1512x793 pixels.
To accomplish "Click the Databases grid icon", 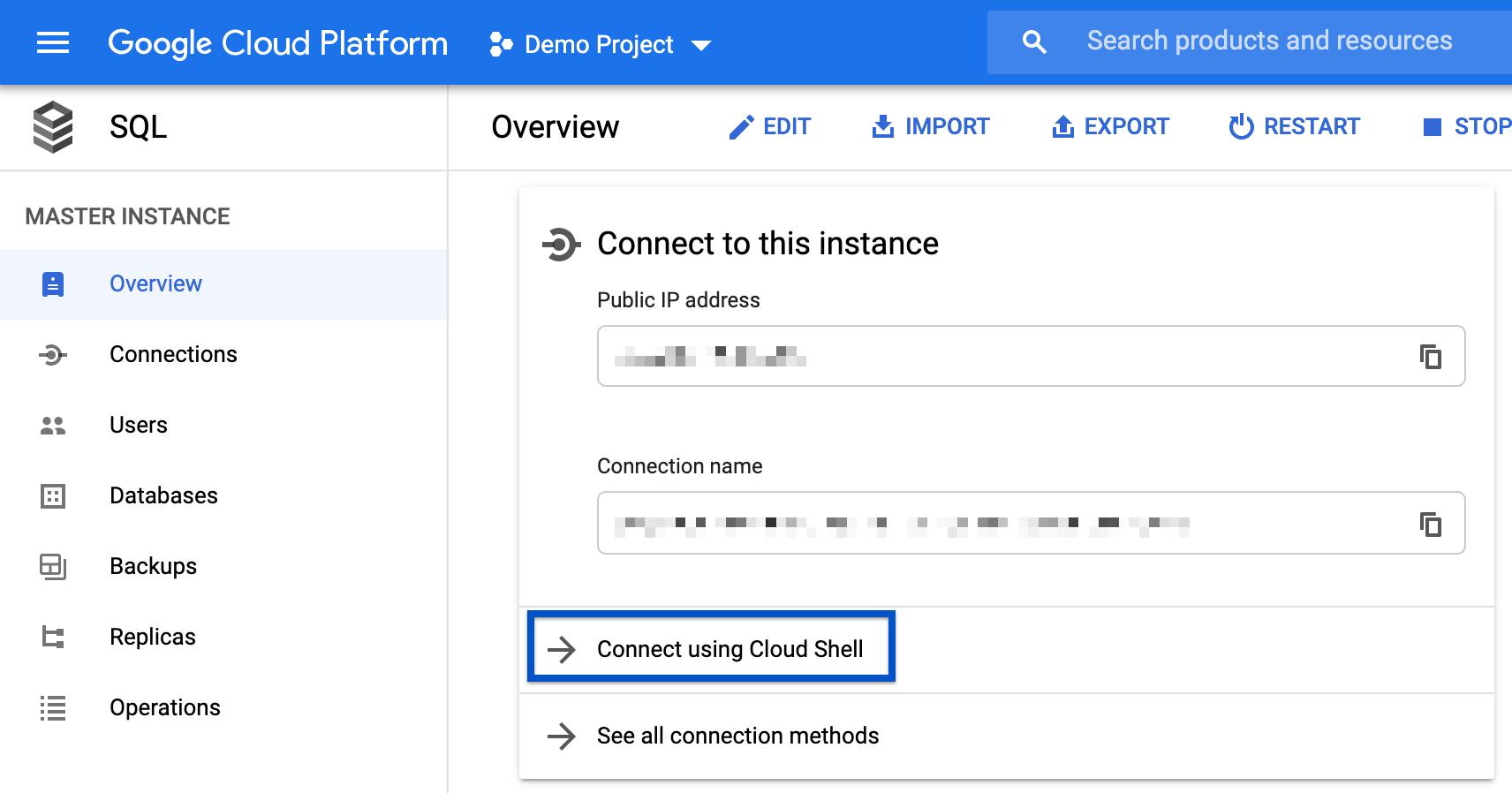I will 53,496.
